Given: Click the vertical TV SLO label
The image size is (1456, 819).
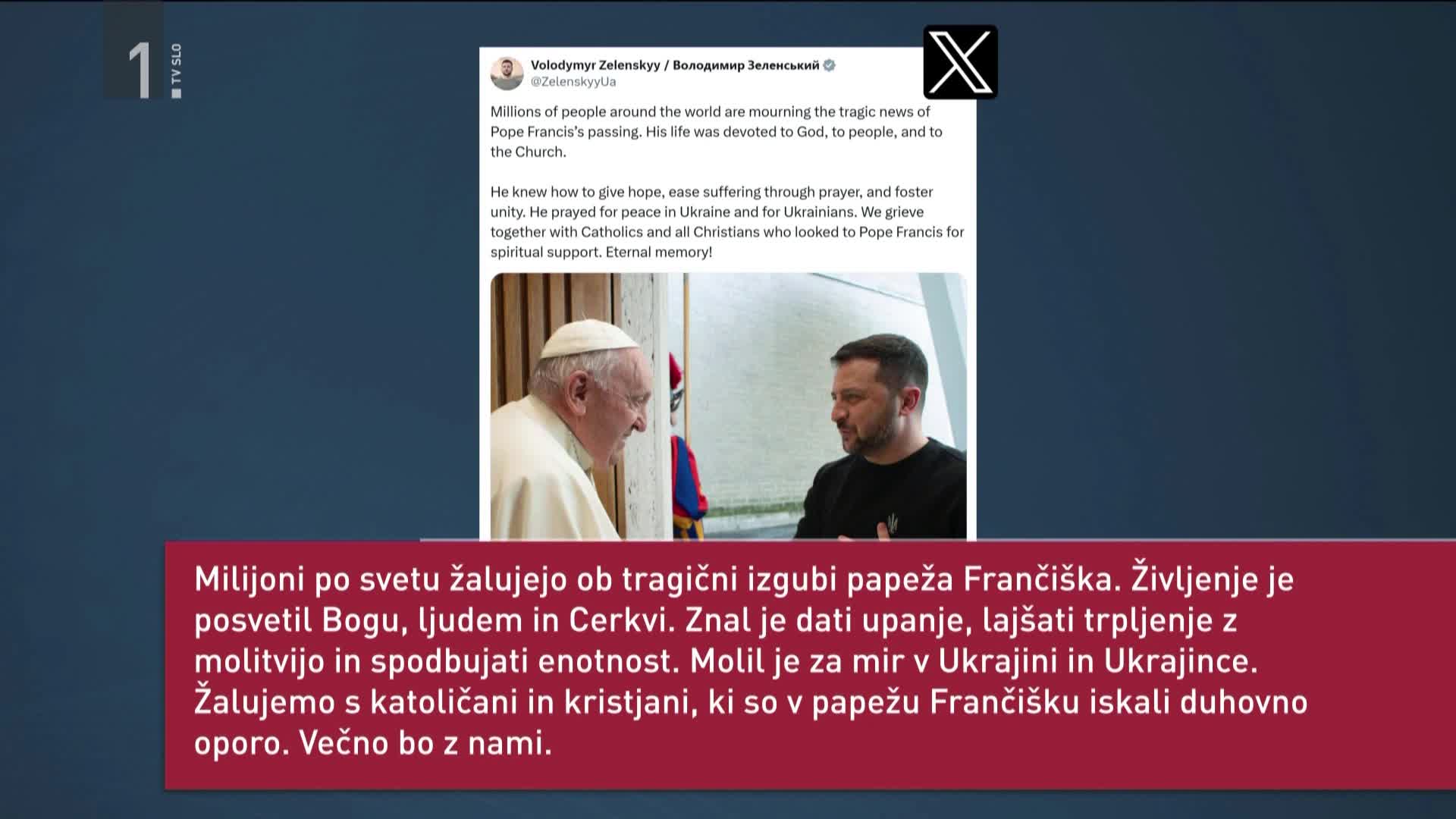Looking at the screenshot, I should 177,70.
